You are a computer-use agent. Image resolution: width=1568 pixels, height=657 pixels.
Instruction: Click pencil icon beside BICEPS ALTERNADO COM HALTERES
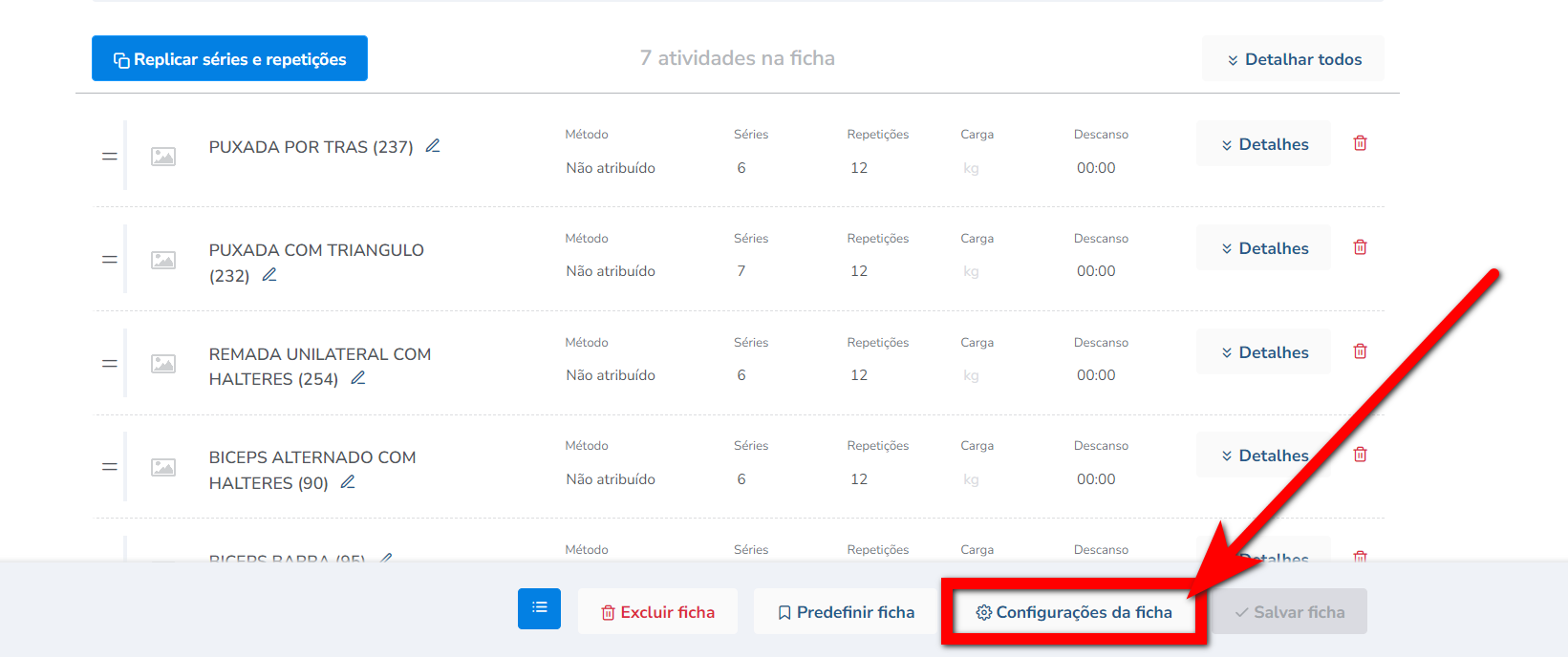pyautogui.click(x=348, y=482)
